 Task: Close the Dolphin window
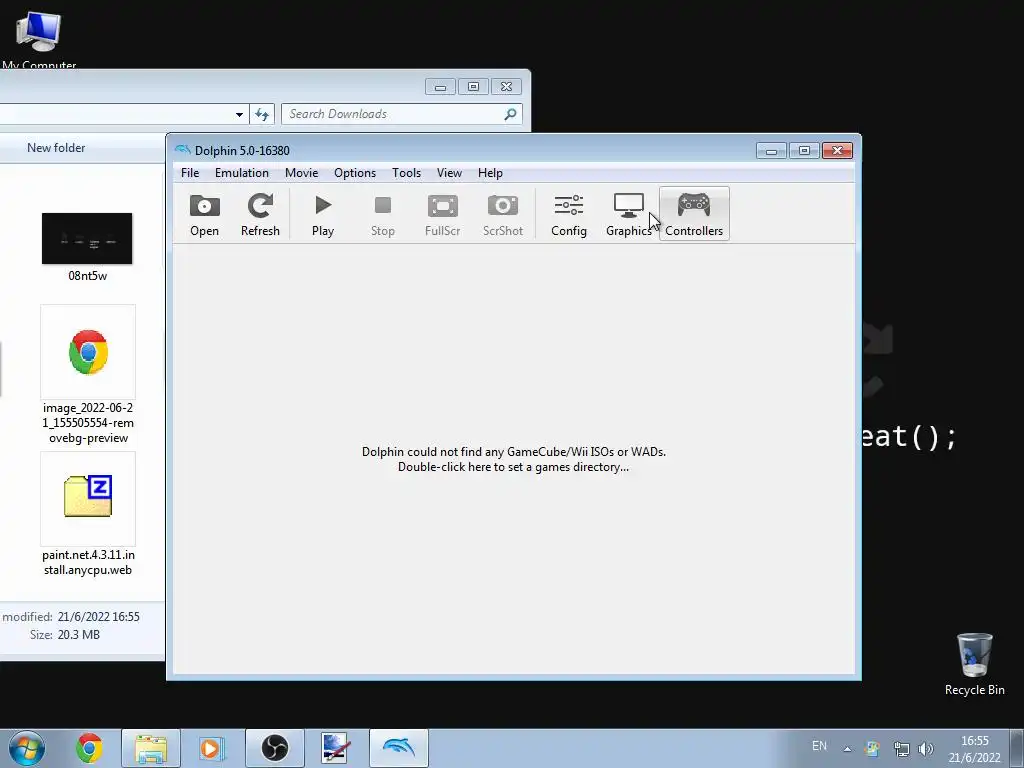[837, 151]
